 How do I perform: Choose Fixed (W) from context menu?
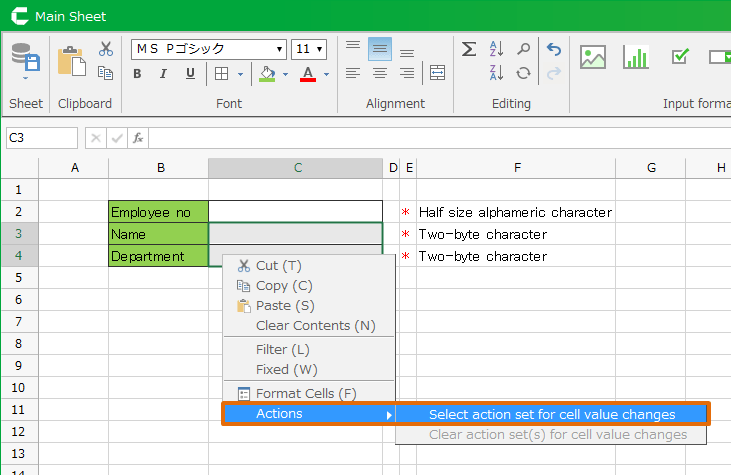click(x=309, y=370)
